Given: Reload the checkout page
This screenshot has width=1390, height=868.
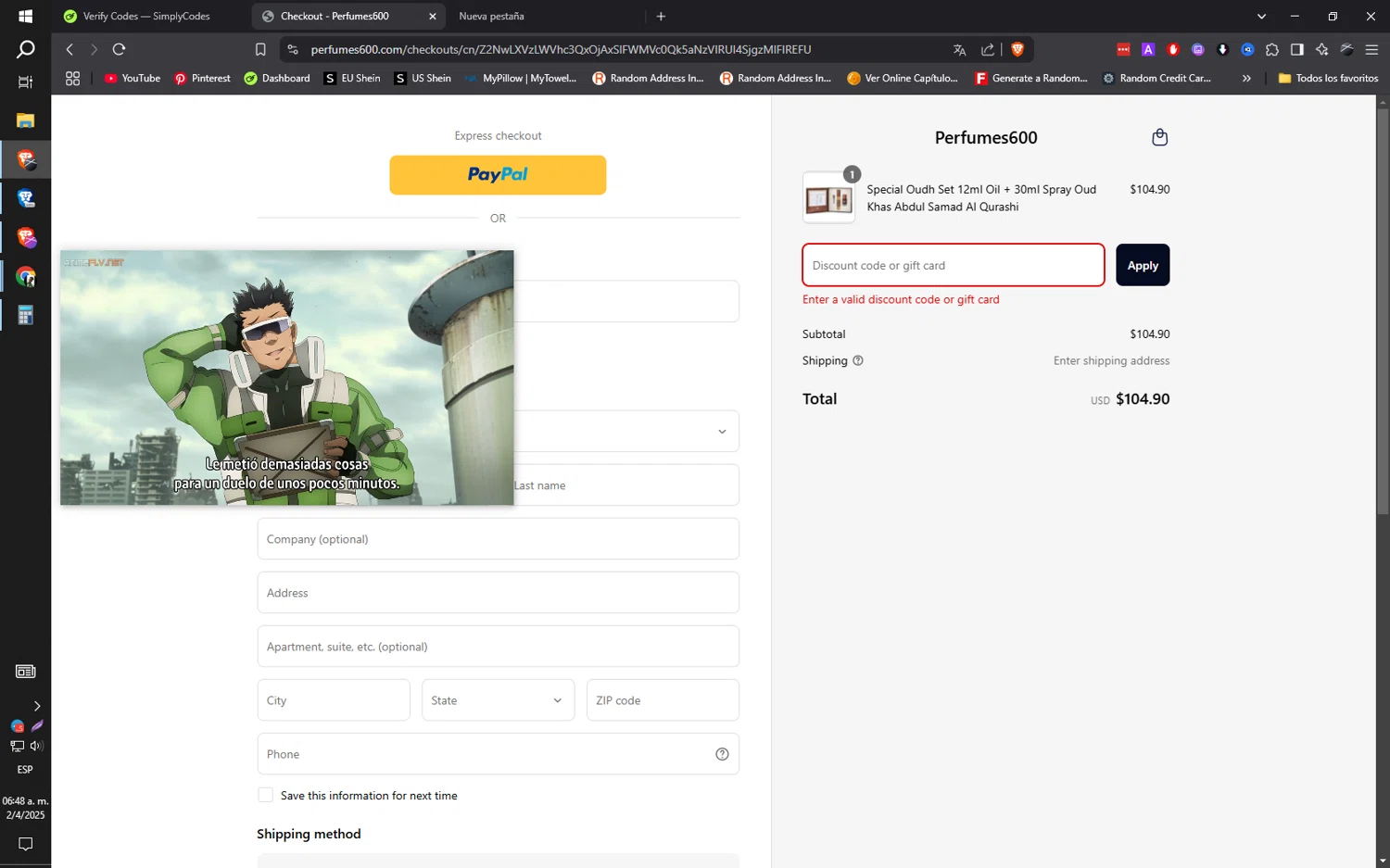Looking at the screenshot, I should pos(119,49).
